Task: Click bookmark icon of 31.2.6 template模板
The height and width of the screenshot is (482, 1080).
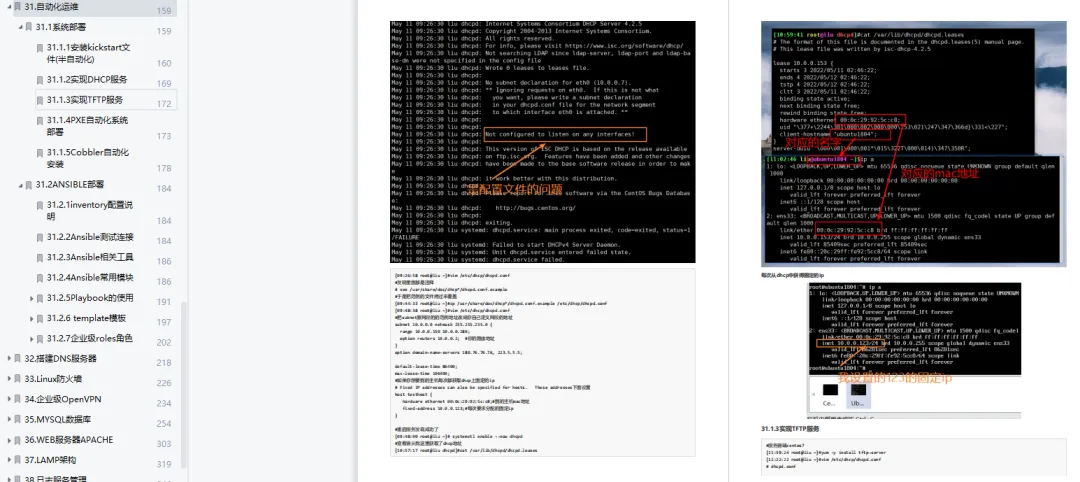Action: pyautogui.click(x=40, y=319)
